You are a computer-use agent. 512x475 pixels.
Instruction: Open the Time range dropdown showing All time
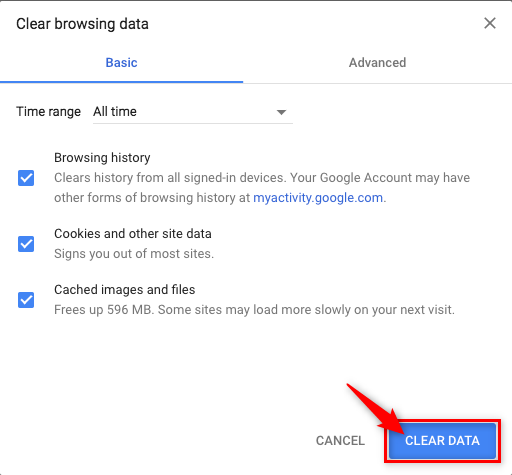[x=193, y=112]
